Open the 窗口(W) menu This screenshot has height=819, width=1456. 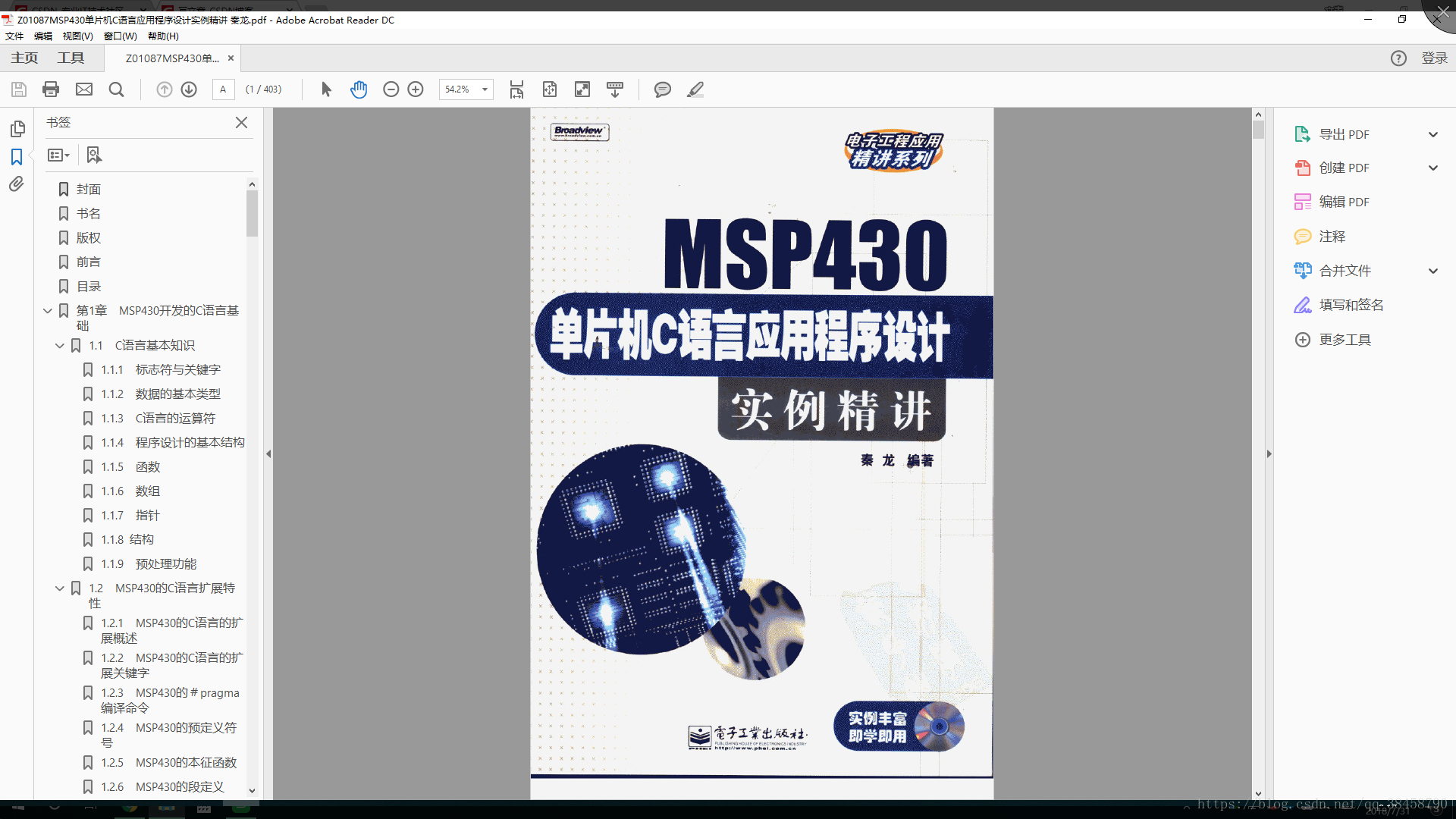click(x=121, y=36)
